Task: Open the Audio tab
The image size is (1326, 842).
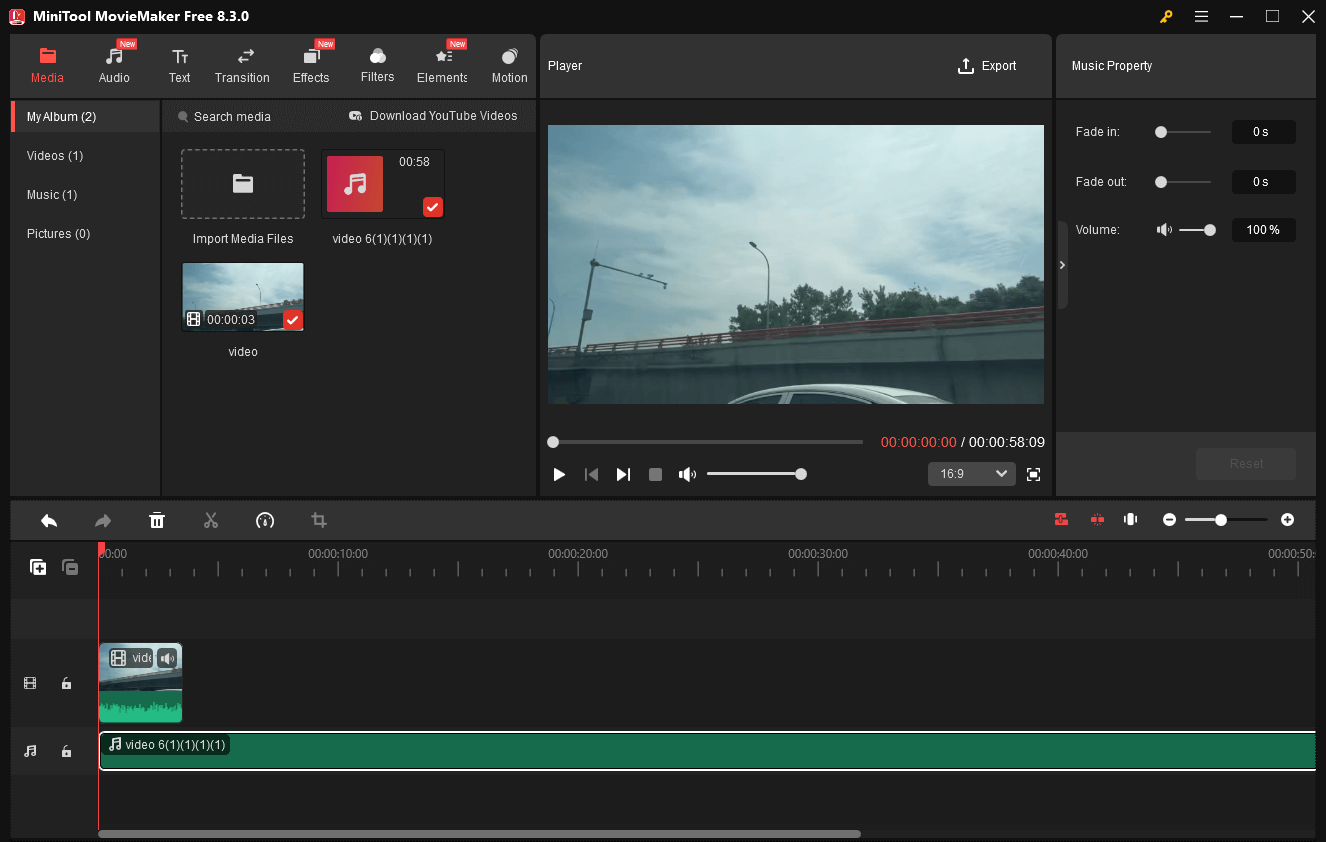Action: coord(114,65)
